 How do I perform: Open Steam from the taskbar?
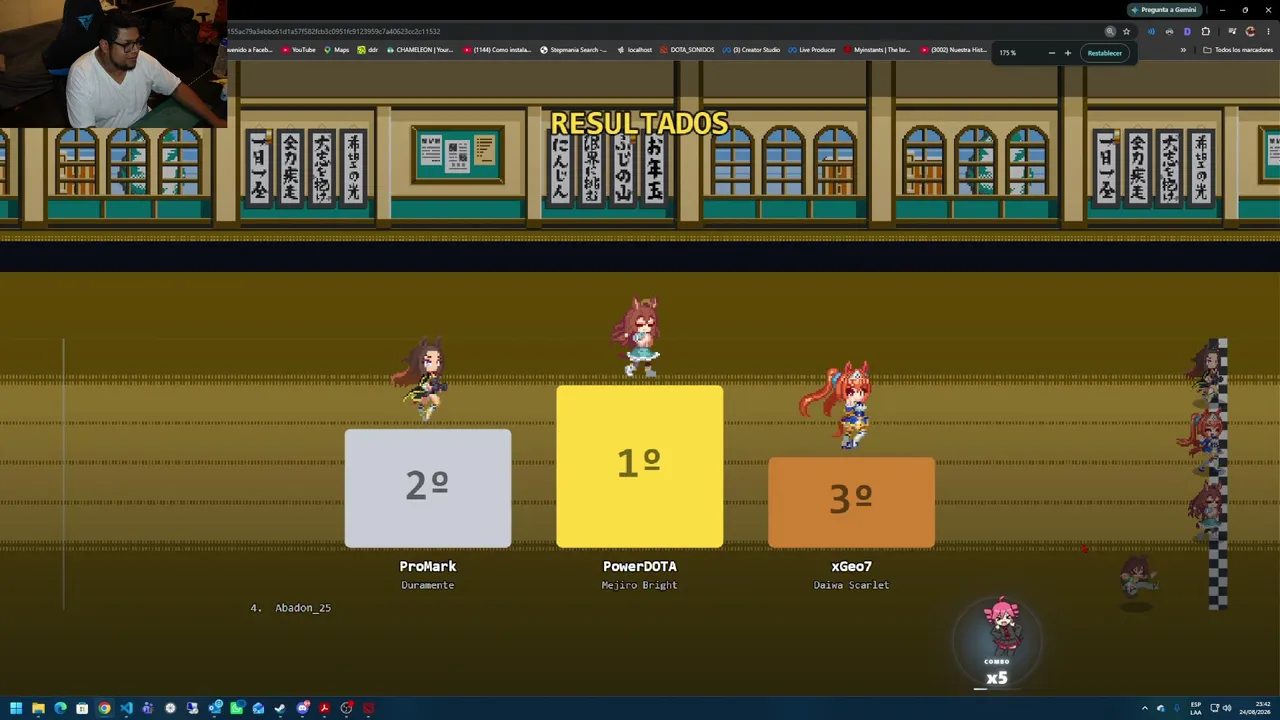pos(280,709)
